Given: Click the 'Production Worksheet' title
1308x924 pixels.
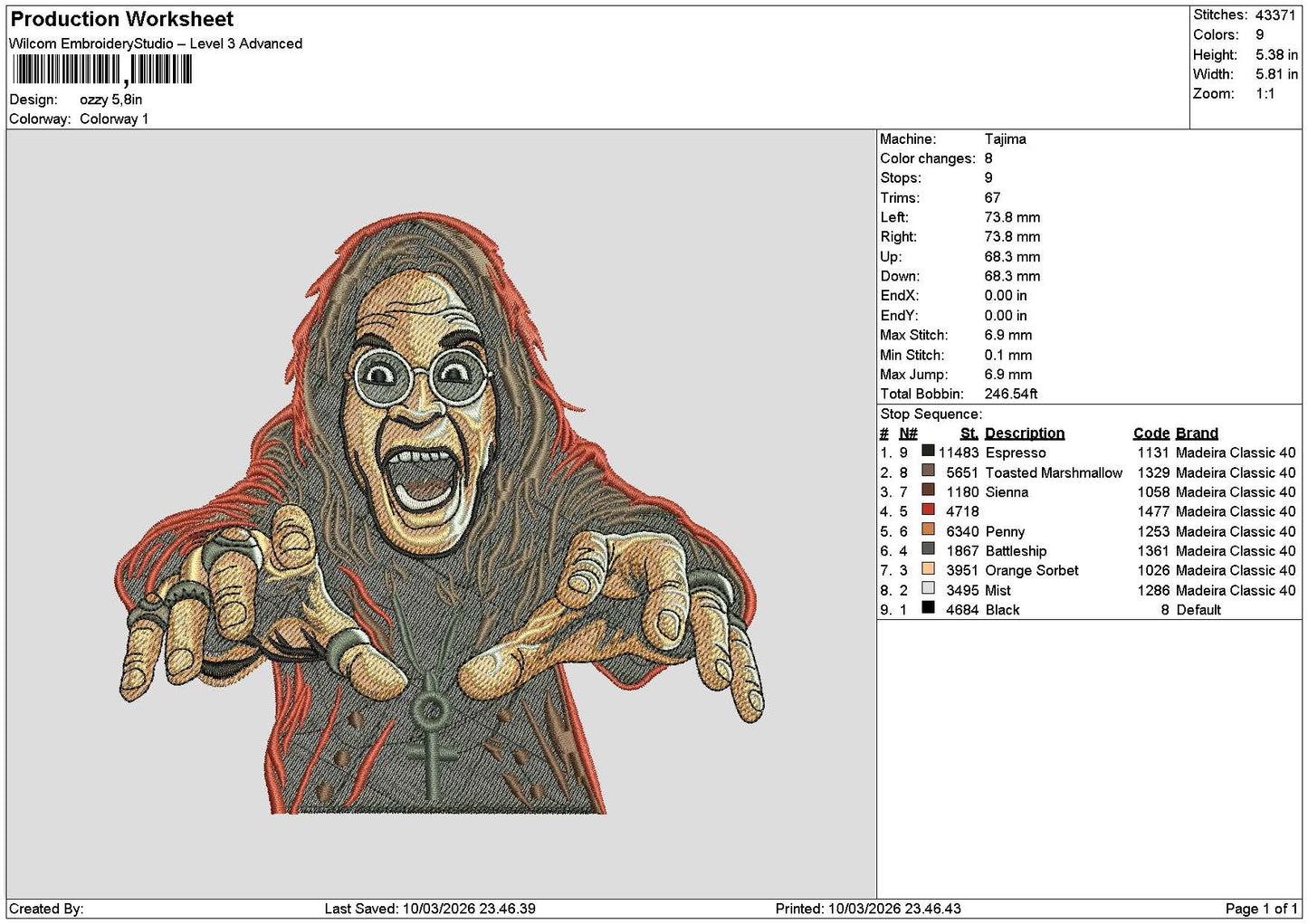Looking at the screenshot, I should 121,19.
